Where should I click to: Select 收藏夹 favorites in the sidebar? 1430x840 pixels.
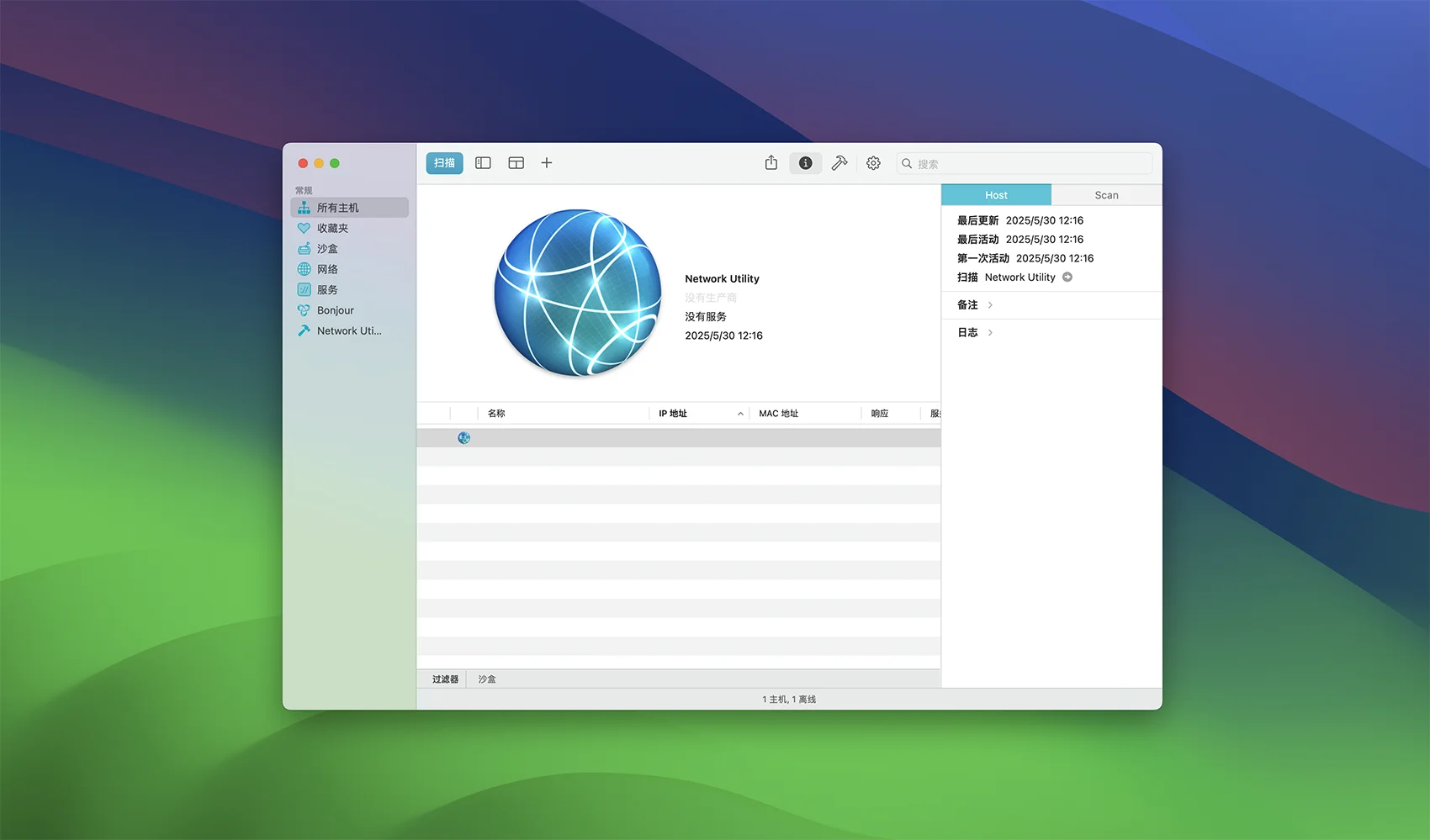pos(350,228)
